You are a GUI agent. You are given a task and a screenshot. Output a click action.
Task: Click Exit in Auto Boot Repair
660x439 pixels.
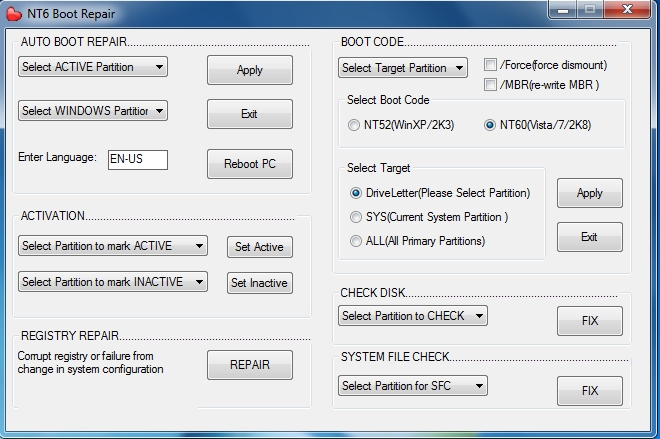tap(250, 114)
